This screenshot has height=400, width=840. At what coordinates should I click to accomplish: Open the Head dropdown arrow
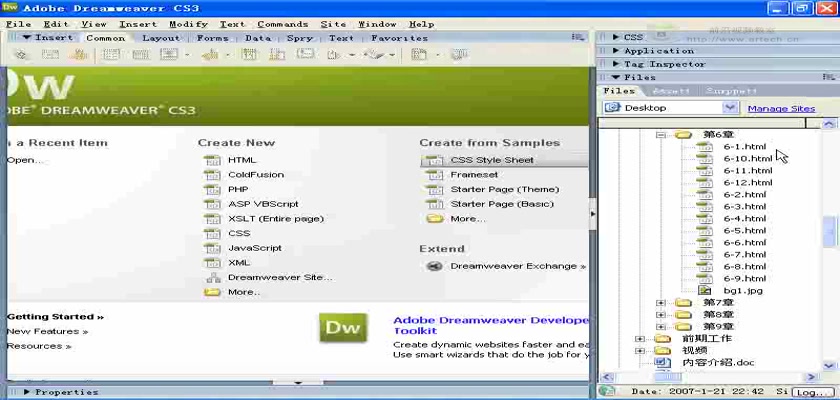click(x=351, y=55)
